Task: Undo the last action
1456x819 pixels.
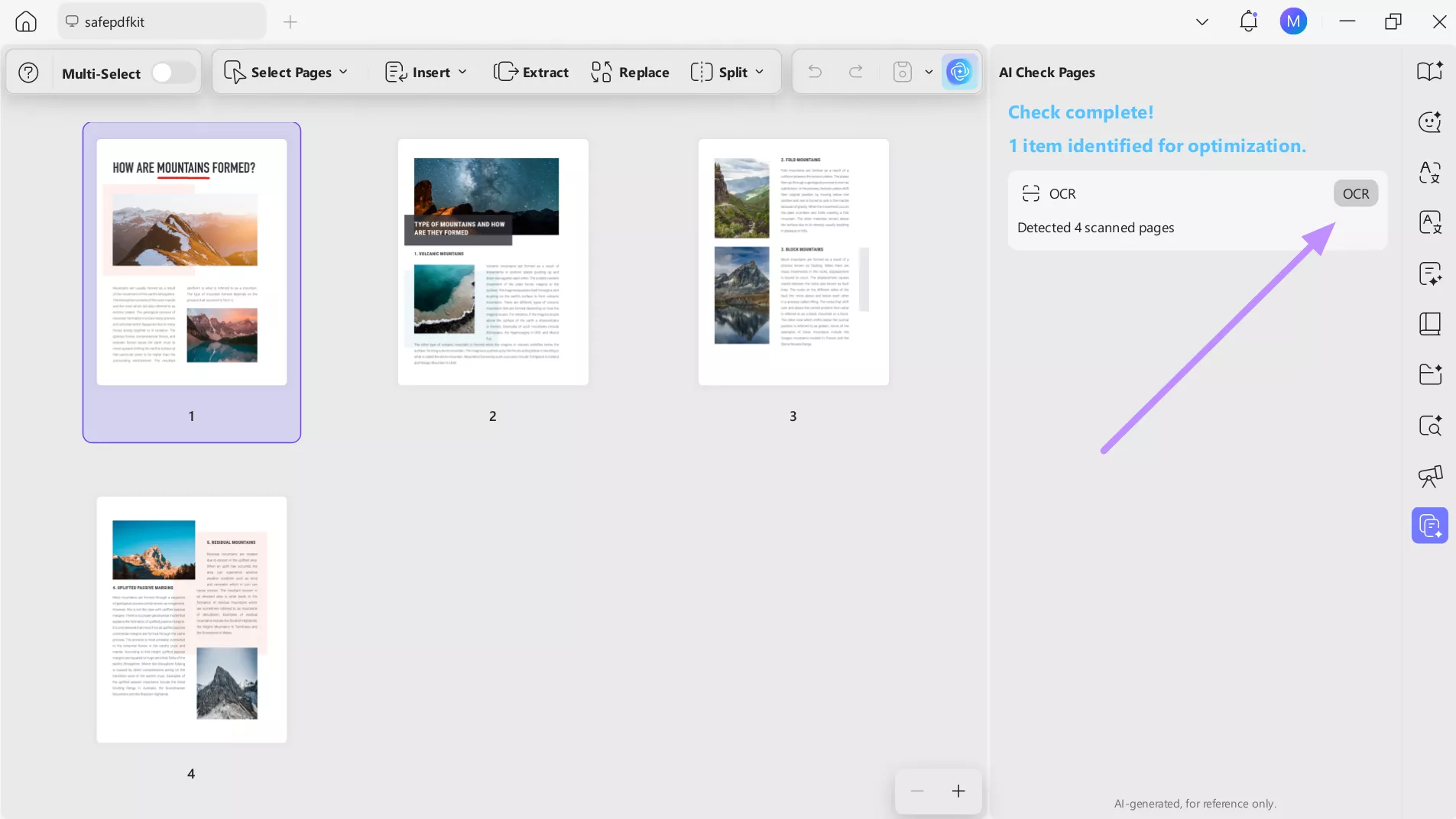Action: [x=814, y=72]
